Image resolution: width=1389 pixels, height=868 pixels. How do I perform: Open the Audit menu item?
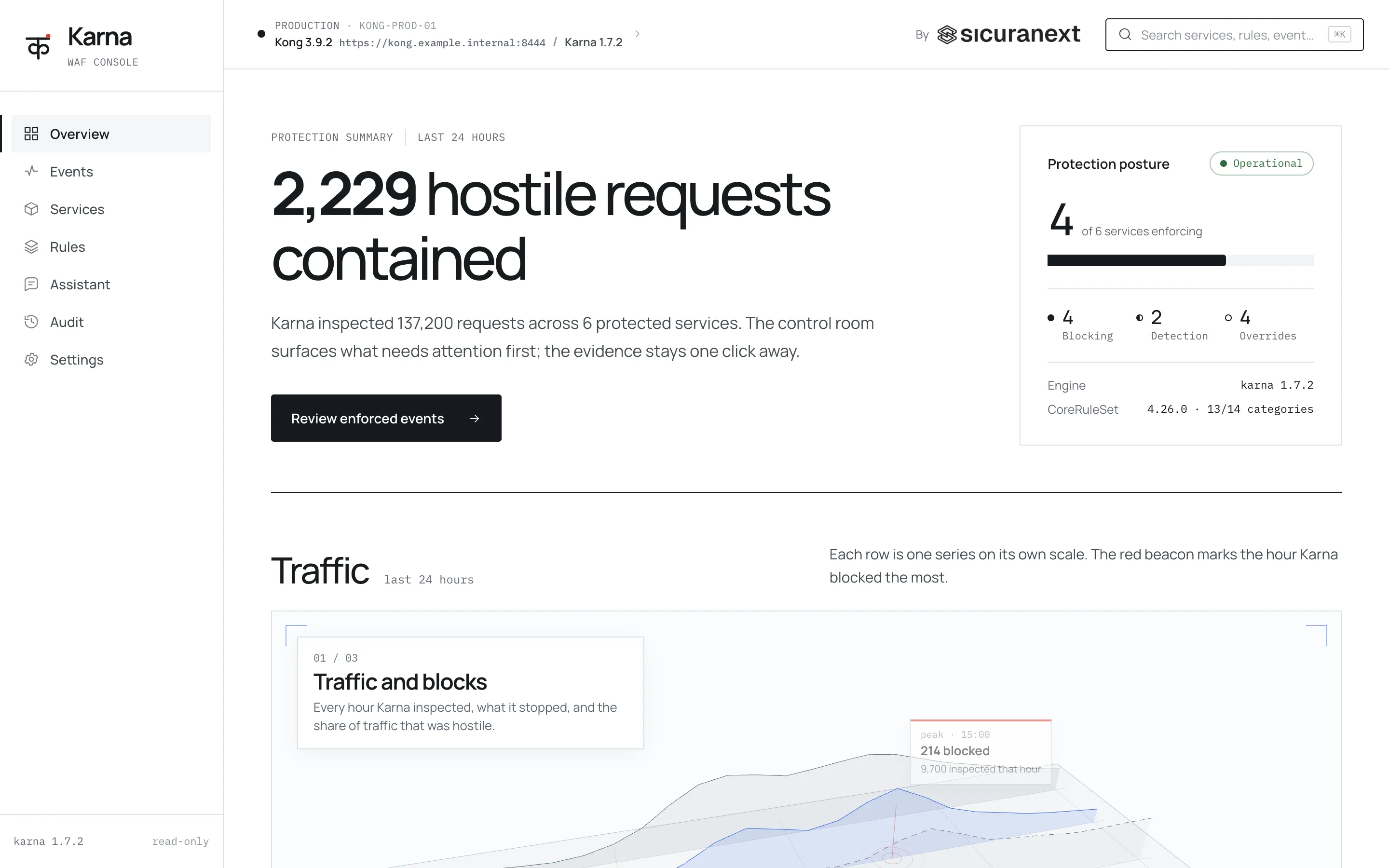(111, 322)
